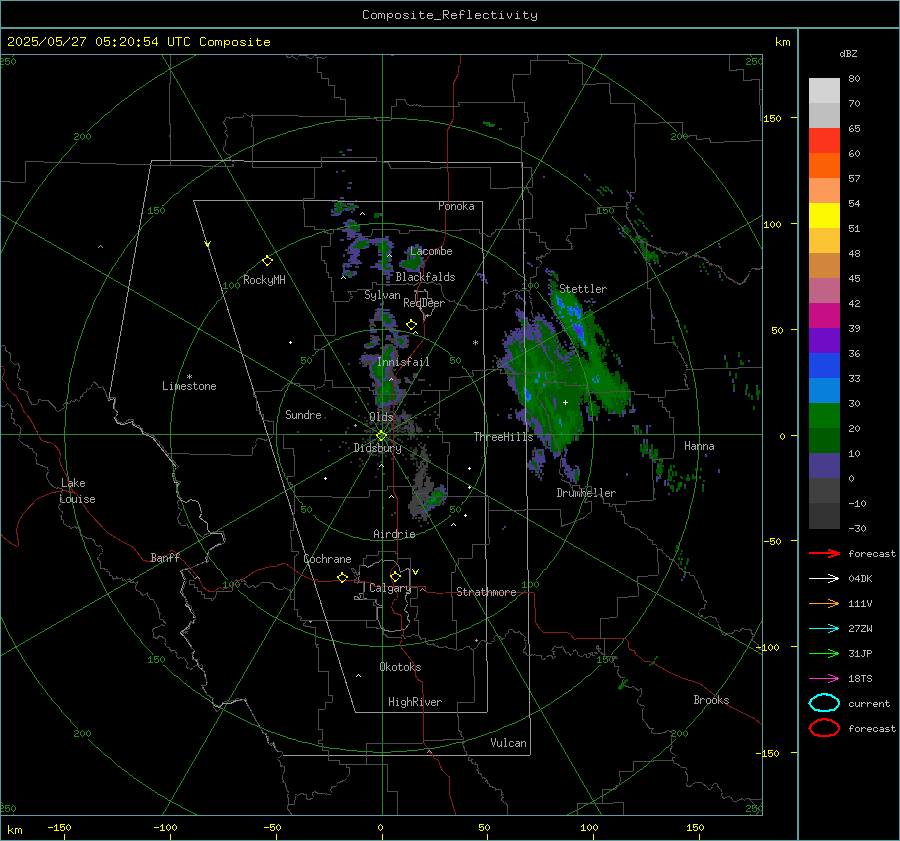Click the Sylvan label
Image resolution: width=900 pixels, height=841 pixels.
click(382, 295)
